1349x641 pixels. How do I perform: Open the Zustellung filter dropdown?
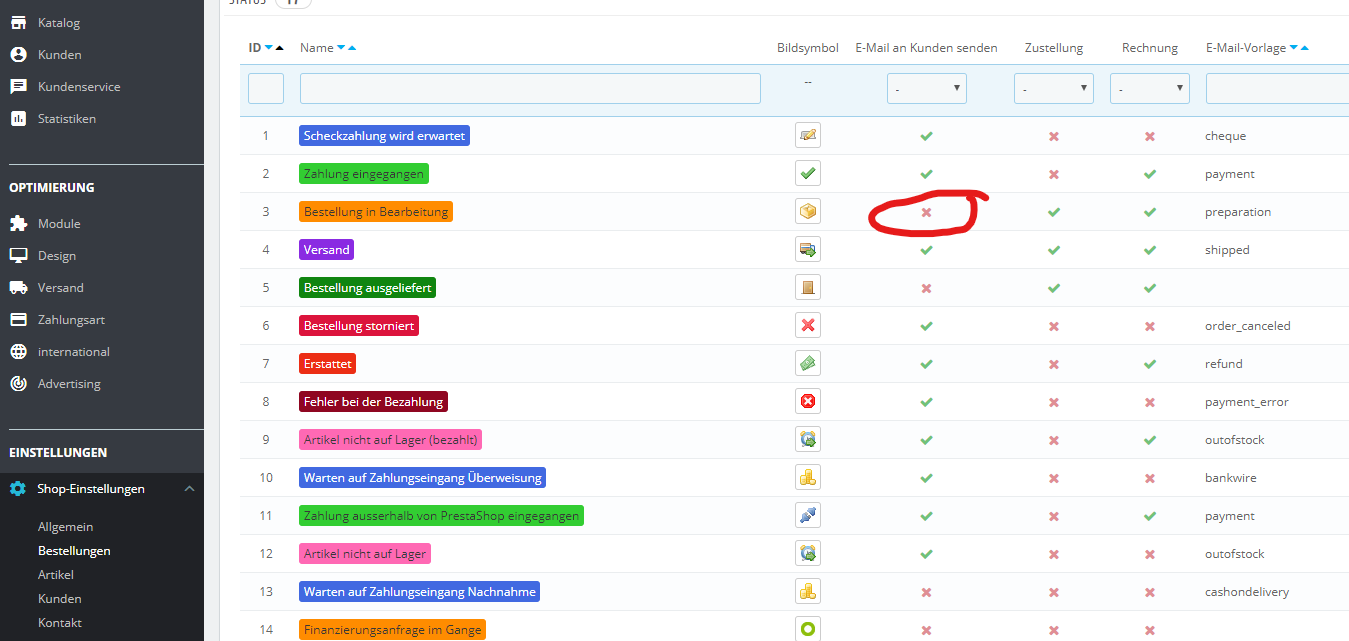1053,89
